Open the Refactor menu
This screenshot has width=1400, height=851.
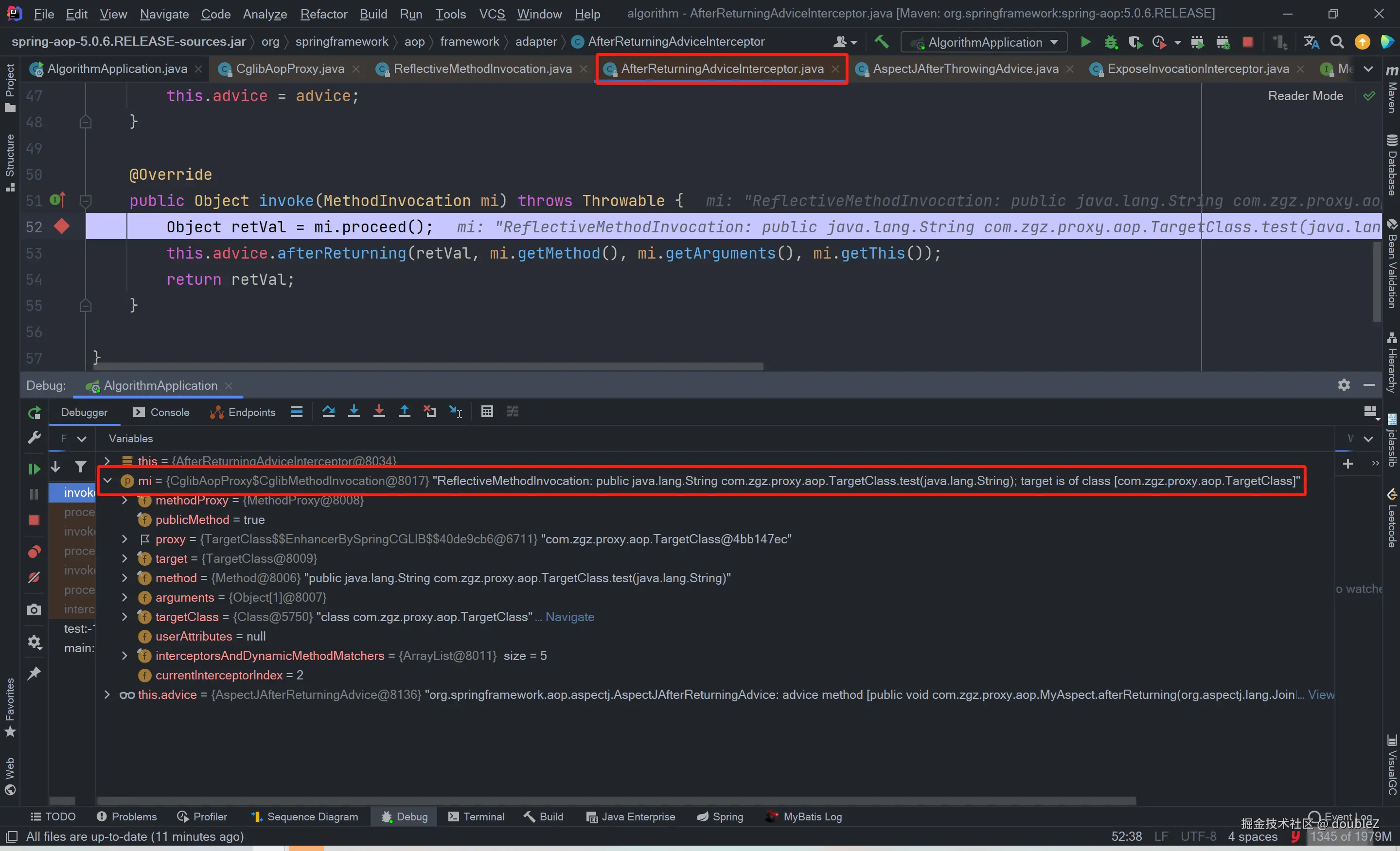[323, 14]
